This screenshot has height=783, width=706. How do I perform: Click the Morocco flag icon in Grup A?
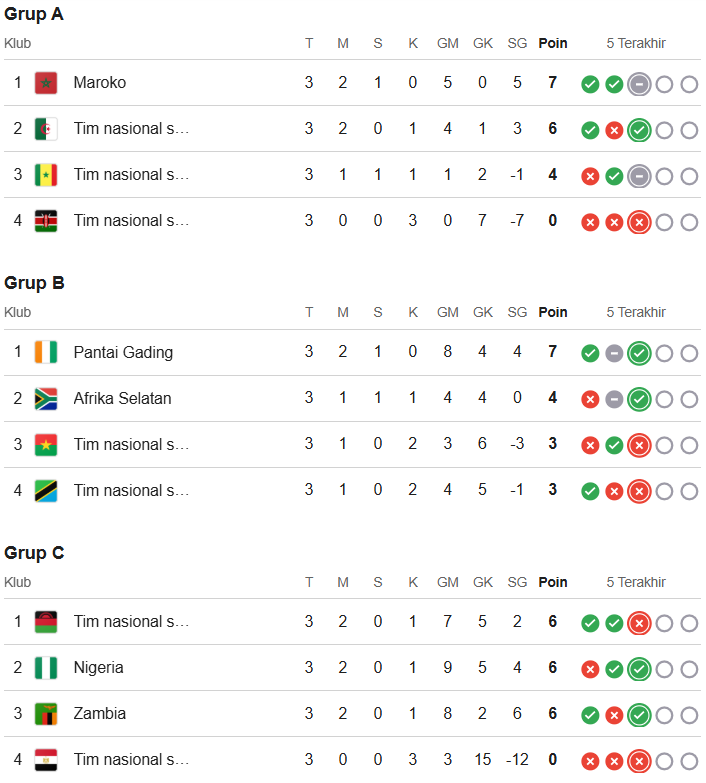coord(46,83)
